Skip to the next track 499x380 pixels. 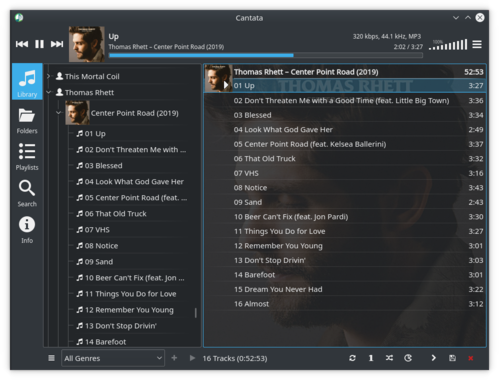pos(57,44)
